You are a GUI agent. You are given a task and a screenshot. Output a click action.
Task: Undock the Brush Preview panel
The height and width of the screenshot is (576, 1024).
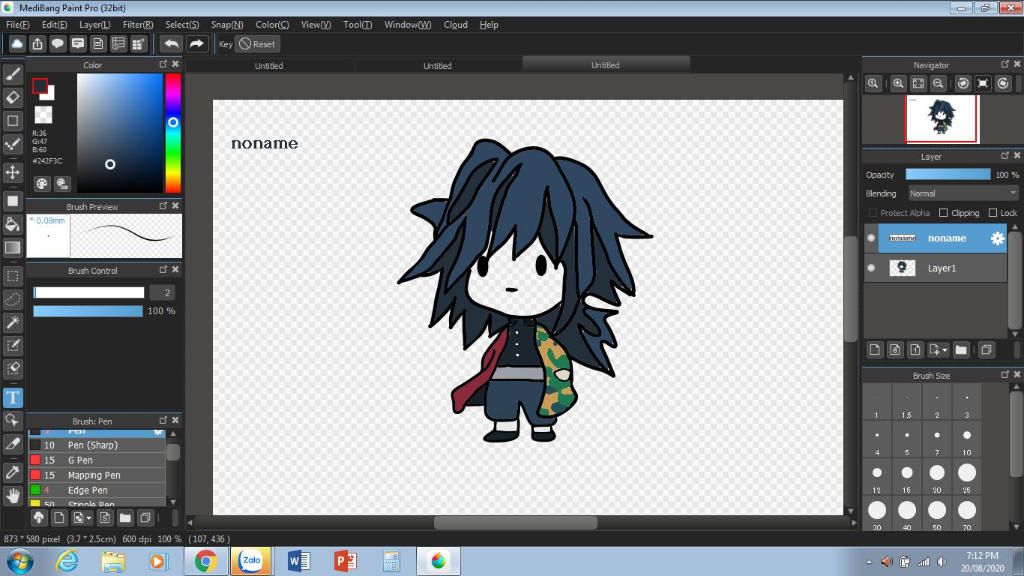[163, 206]
